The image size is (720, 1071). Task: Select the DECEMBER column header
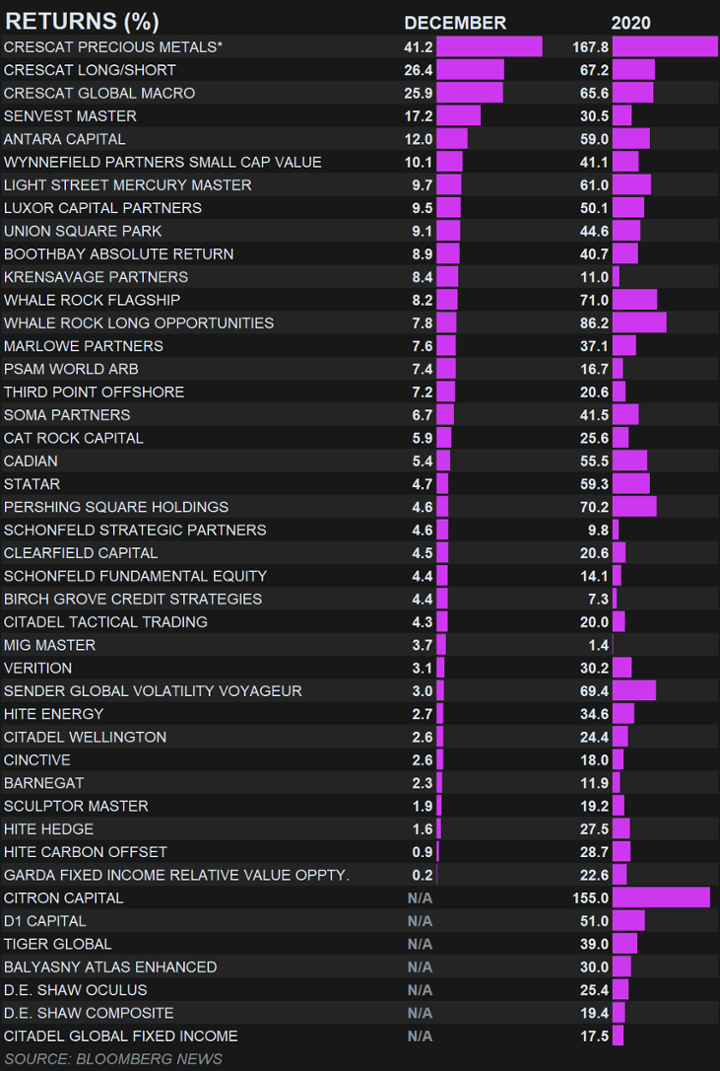click(x=455, y=23)
